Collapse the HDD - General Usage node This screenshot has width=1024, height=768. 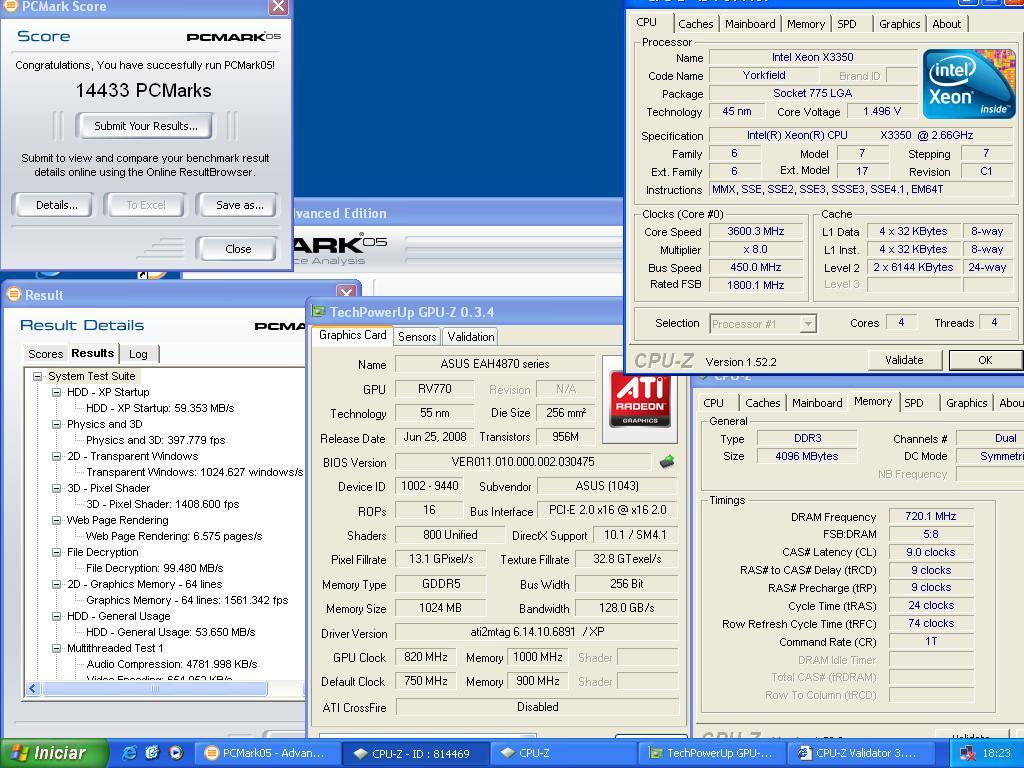[56, 616]
